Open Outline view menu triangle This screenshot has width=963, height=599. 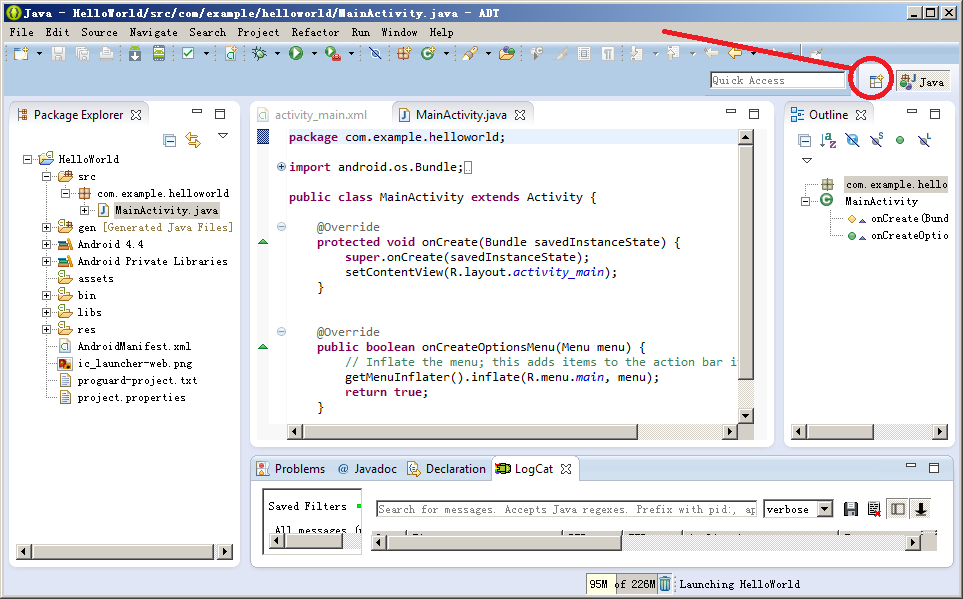[807, 160]
